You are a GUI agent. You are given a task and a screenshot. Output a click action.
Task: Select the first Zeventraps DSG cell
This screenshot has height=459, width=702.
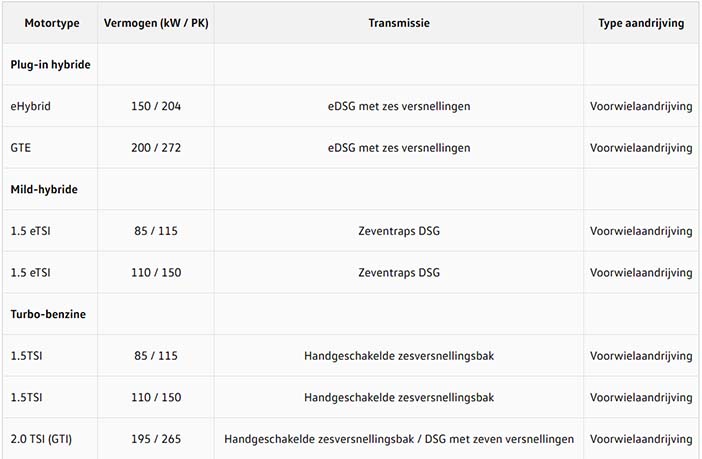point(399,231)
